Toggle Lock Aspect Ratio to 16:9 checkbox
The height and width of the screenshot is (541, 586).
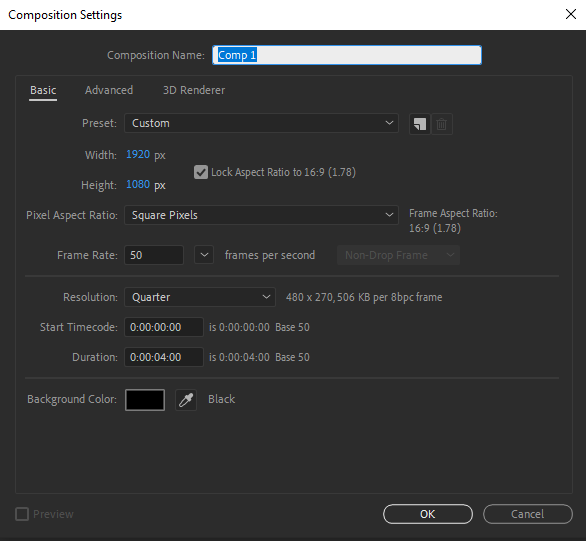(201, 172)
